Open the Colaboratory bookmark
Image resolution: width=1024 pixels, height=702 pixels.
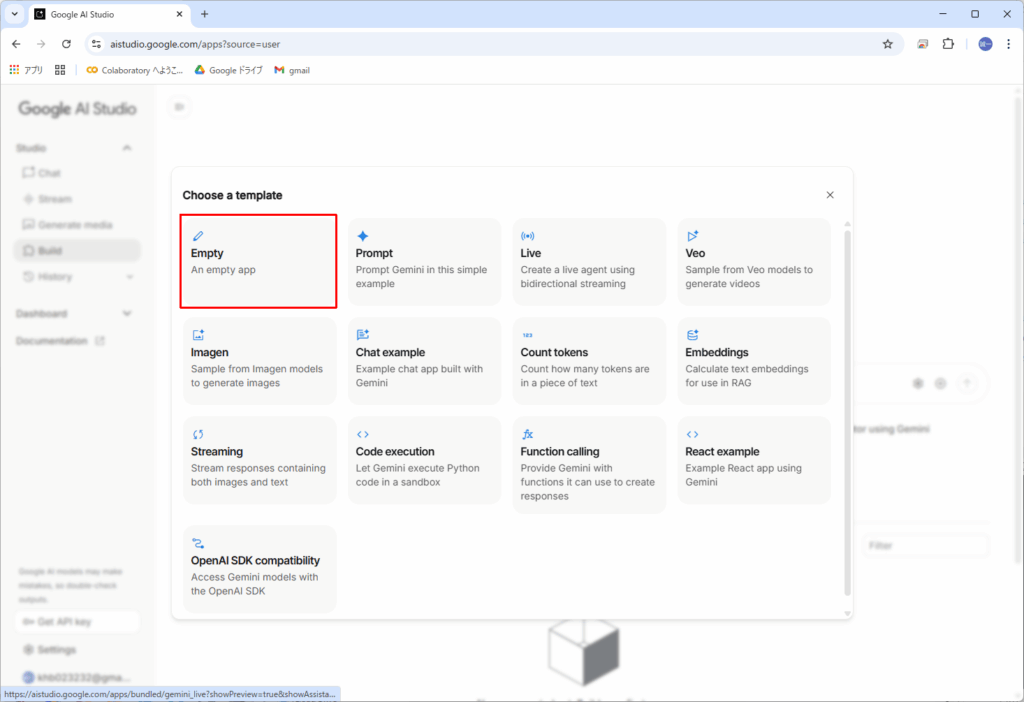tap(135, 70)
